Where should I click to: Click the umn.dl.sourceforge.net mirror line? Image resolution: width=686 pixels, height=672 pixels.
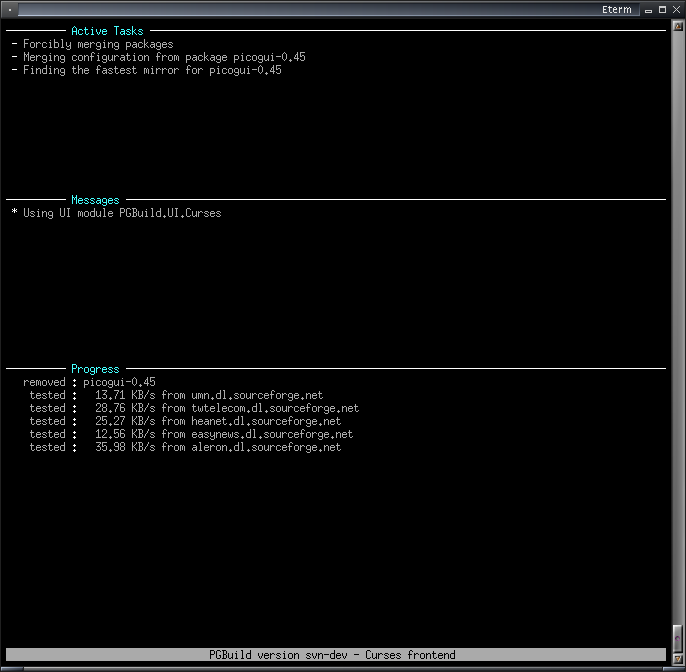click(176, 396)
